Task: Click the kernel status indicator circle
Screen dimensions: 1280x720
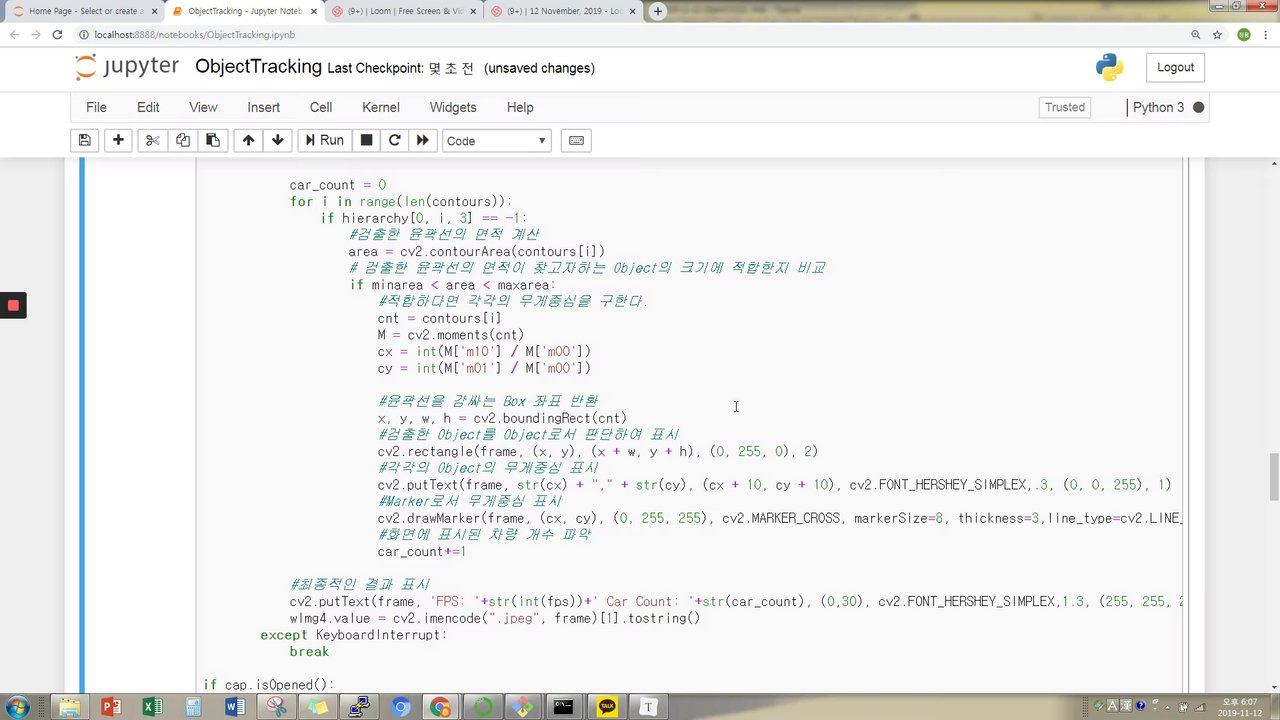Action: (1198, 108)
